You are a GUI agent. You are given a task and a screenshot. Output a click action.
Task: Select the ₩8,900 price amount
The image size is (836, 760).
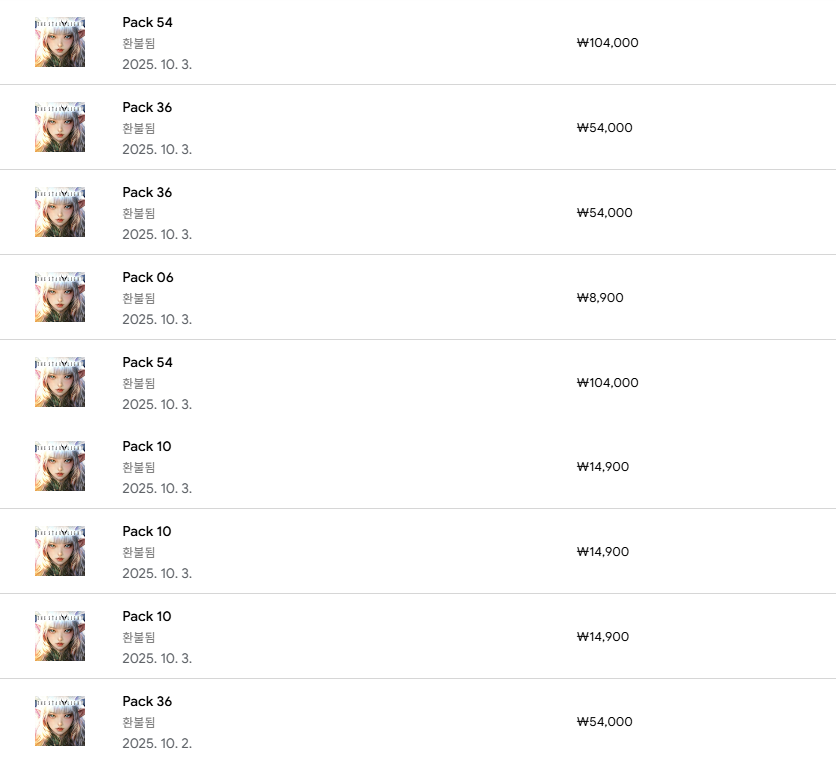click(x=600, y=298)
